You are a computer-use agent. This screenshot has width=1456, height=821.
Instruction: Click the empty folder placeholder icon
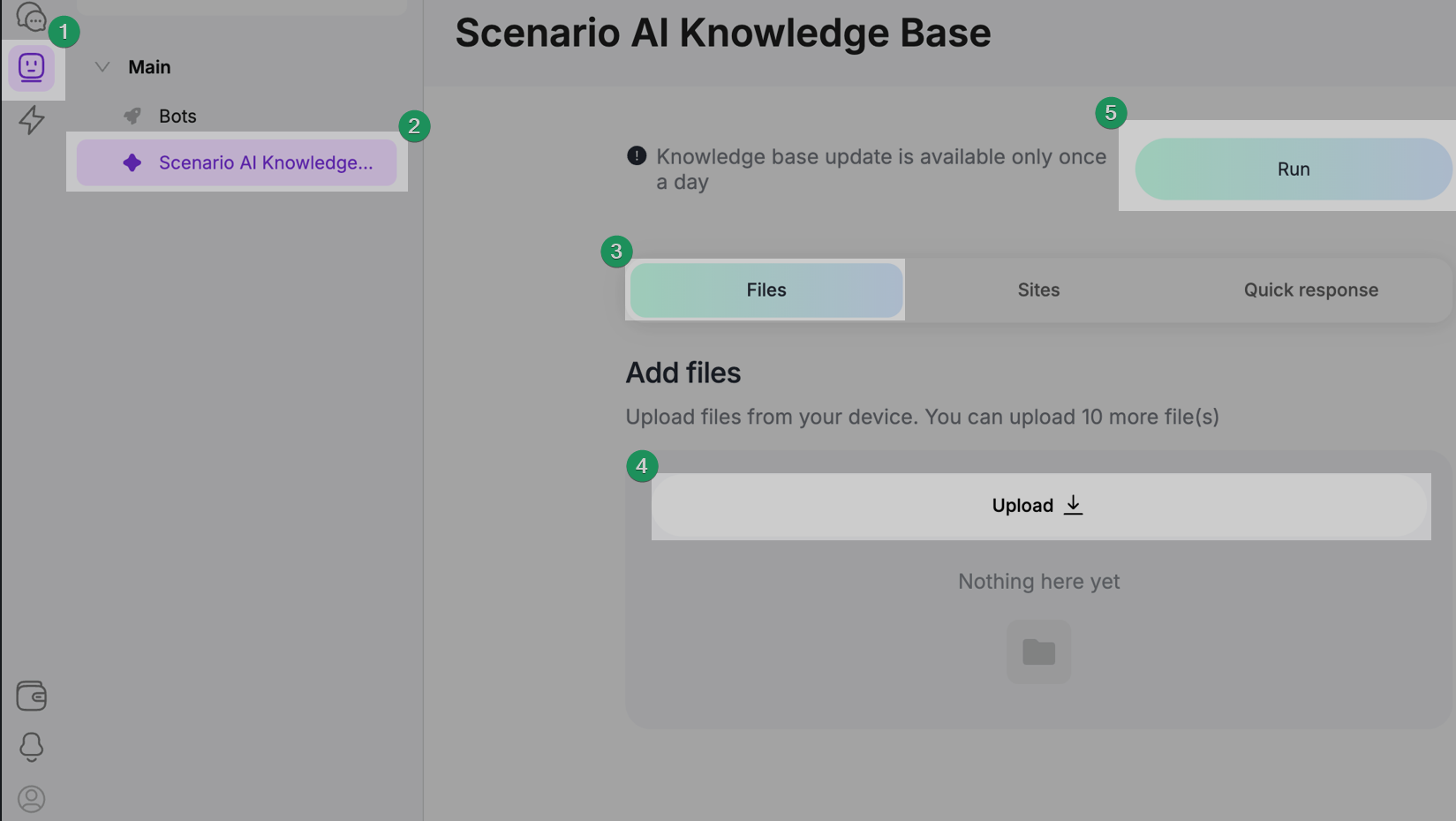click(1038, 652)
